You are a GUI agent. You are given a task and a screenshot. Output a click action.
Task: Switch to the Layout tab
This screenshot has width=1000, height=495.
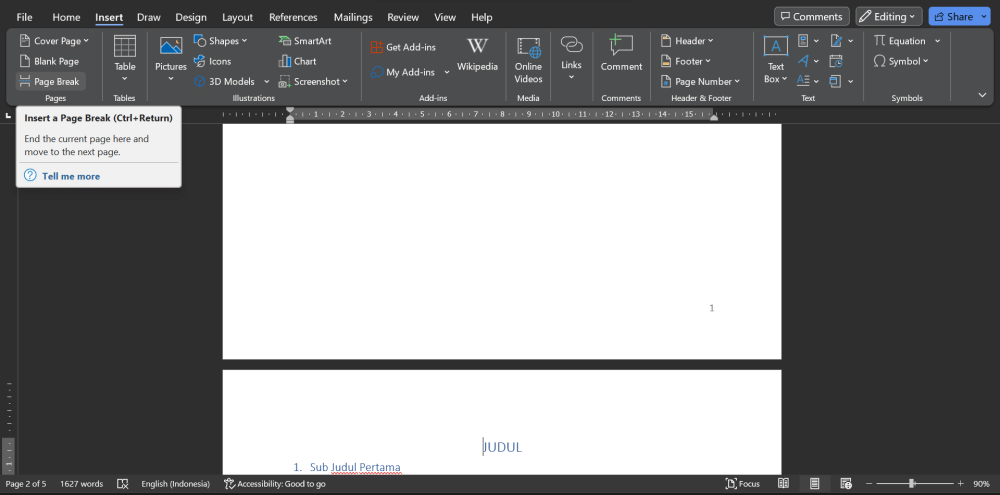click(237, 17)
